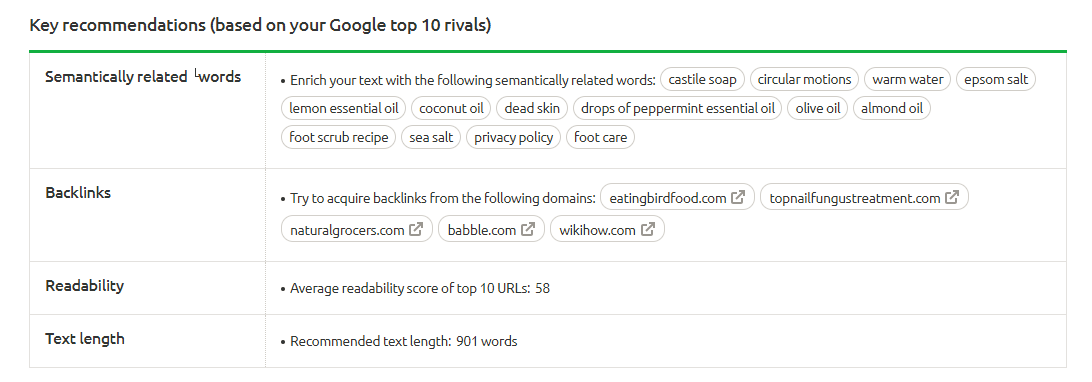Click the recommended text length value

(487, 342)
